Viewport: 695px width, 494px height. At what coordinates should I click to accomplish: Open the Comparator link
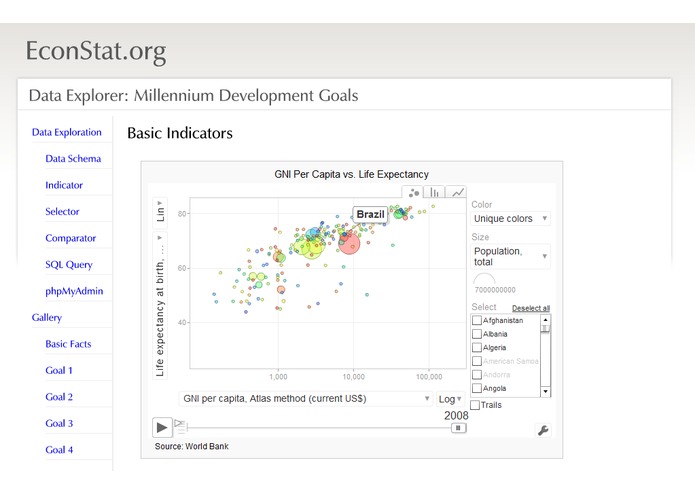coord(70,238)
